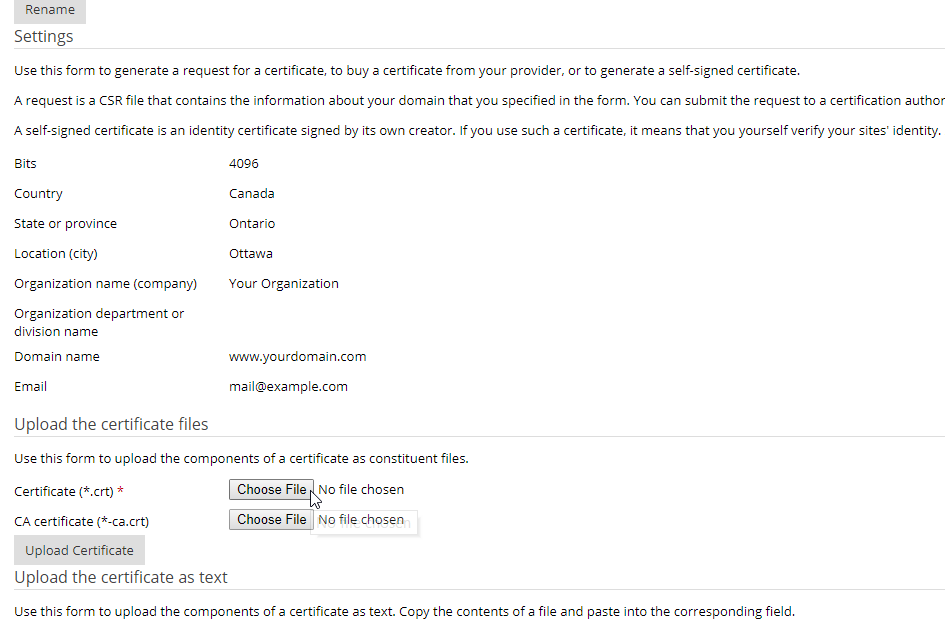Click 'No file chosen' beside Certificate (*.crt)
945x625 pixels.
point(361,489)
